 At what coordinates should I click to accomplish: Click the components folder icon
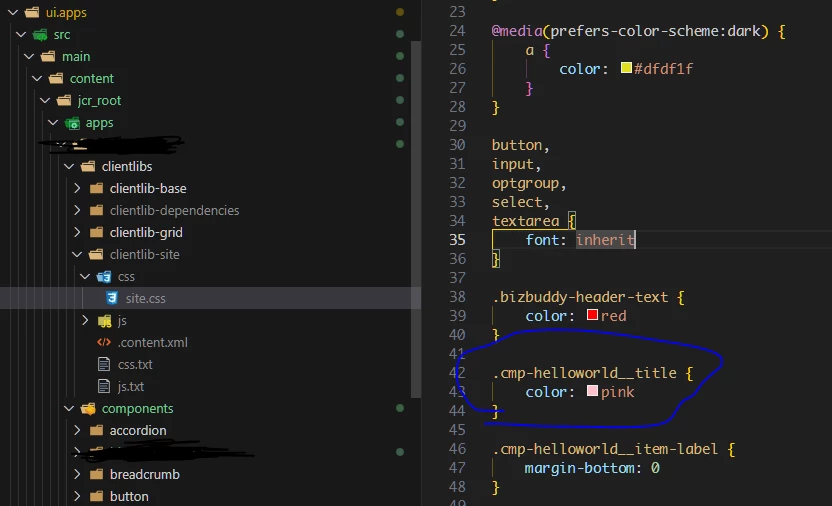(88, 408)
